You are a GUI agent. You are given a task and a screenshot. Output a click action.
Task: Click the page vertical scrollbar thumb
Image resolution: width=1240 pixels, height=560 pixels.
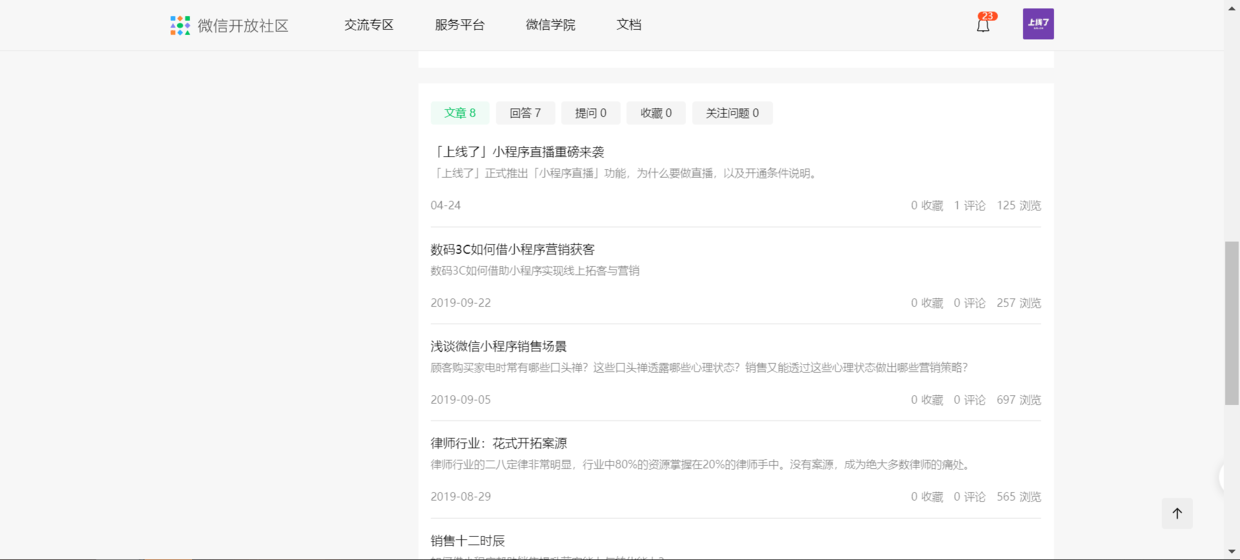[1231, 322]
